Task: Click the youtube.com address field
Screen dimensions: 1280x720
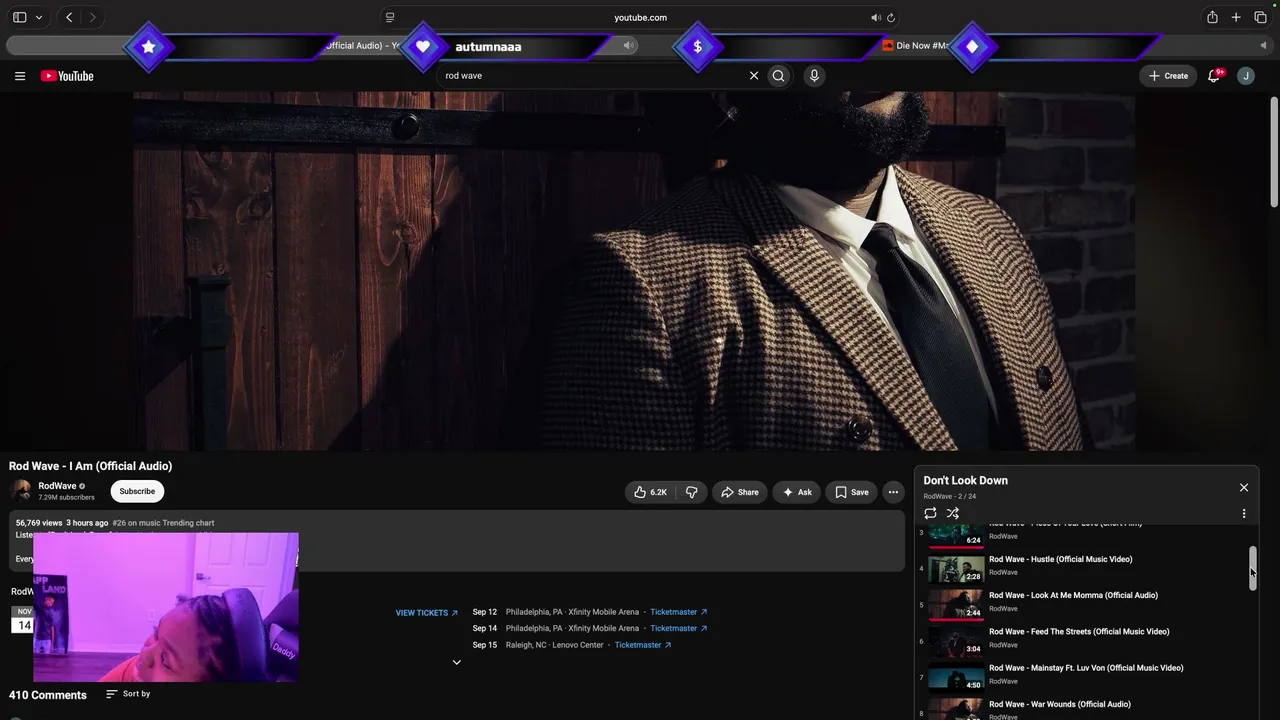Action: 640,17
